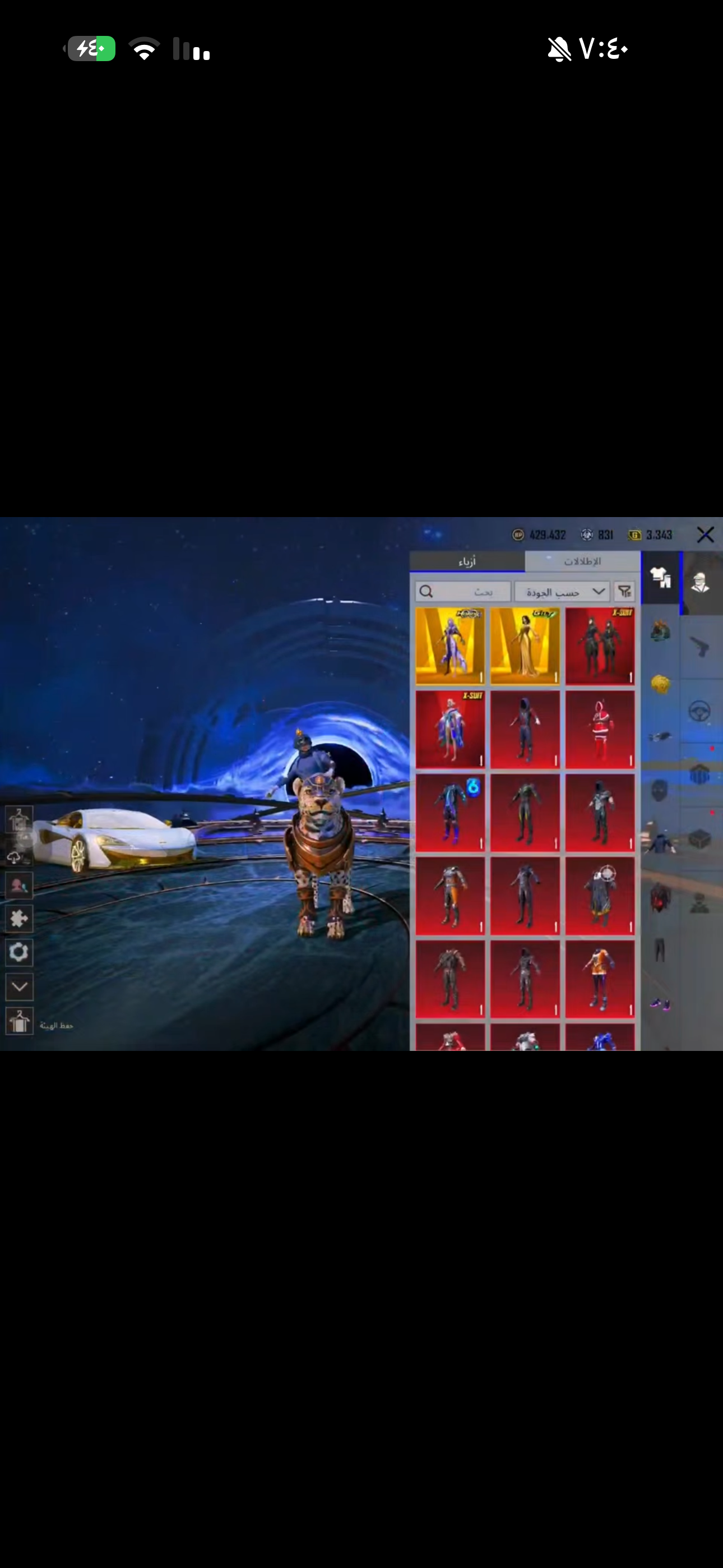Select the brown spiked armor outfit
This screenshot has width=723, height=1568.
point(451,979)
